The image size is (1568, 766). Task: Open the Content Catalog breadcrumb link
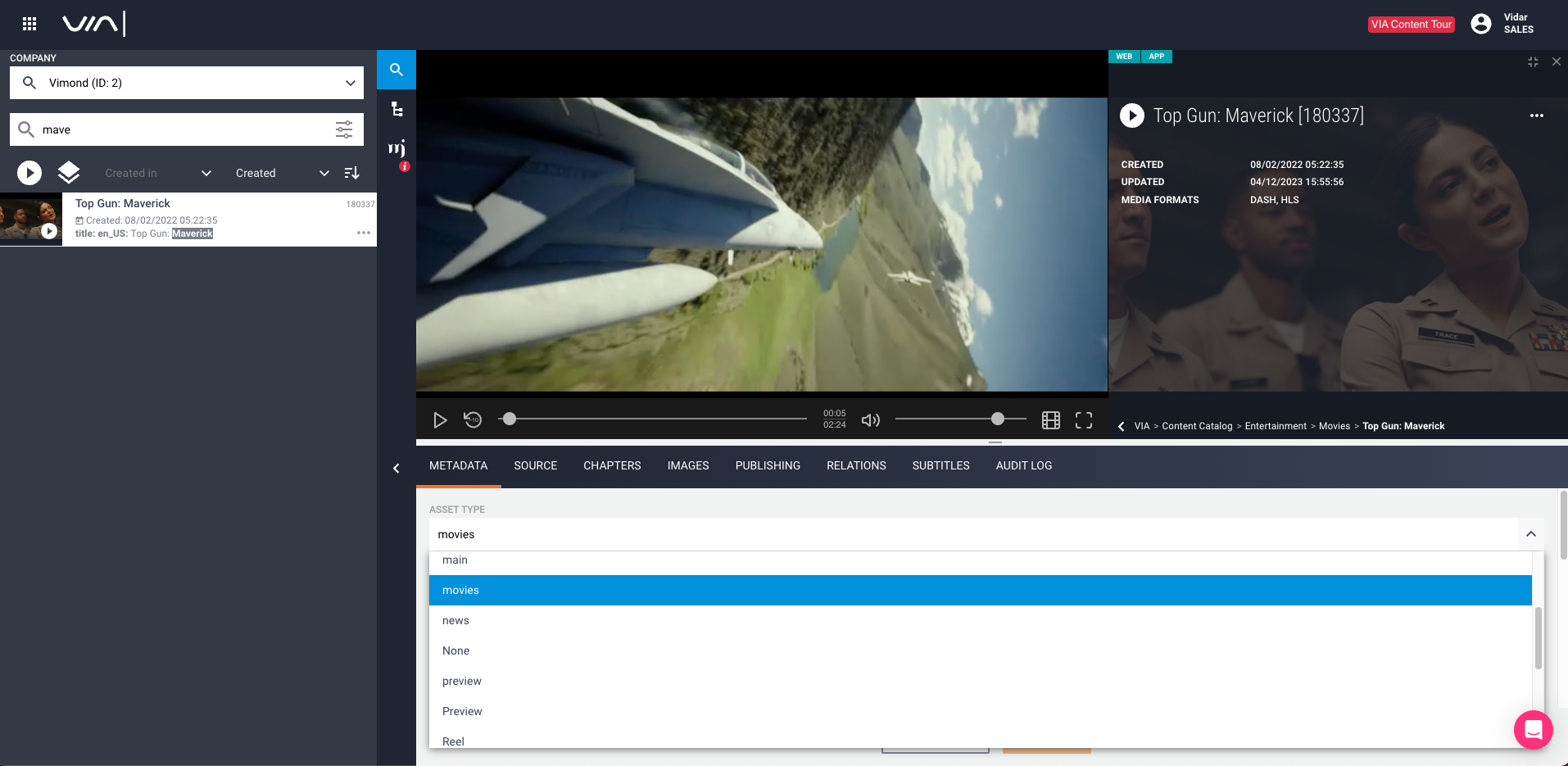[1197, 426]
